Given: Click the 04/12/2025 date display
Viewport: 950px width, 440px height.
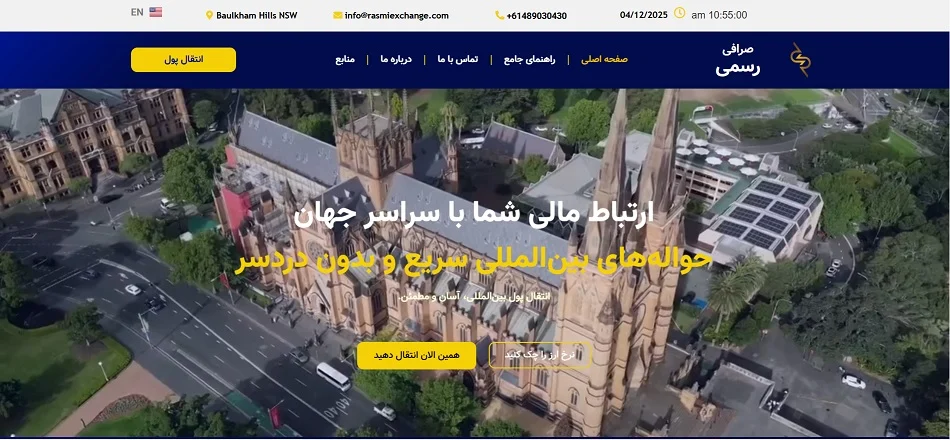Looking at the screenshot, I should pyautogui.click(x=643, y=15).
